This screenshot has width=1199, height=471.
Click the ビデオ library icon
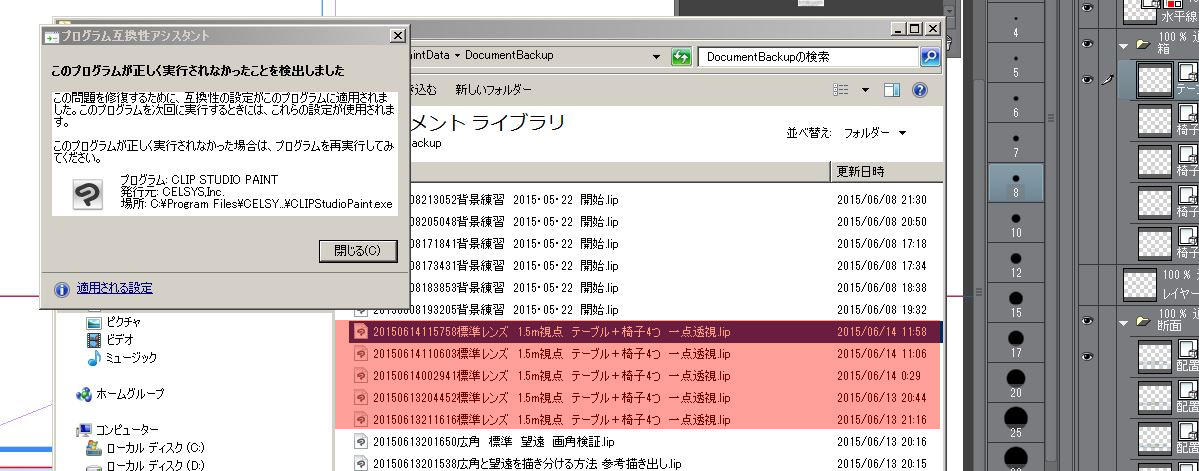pyautogui.click(x=94, y=339)
